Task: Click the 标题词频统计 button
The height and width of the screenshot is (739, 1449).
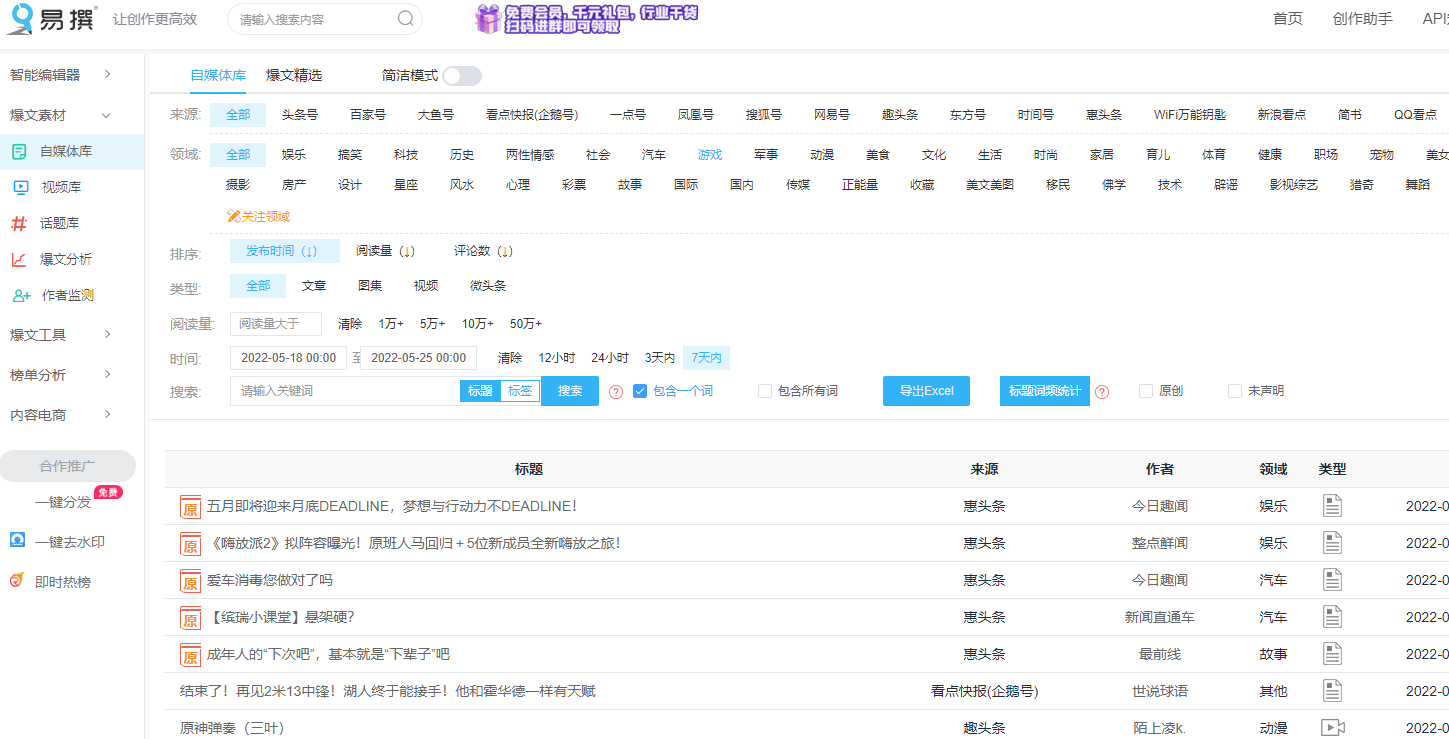Action: [1044, 391]
